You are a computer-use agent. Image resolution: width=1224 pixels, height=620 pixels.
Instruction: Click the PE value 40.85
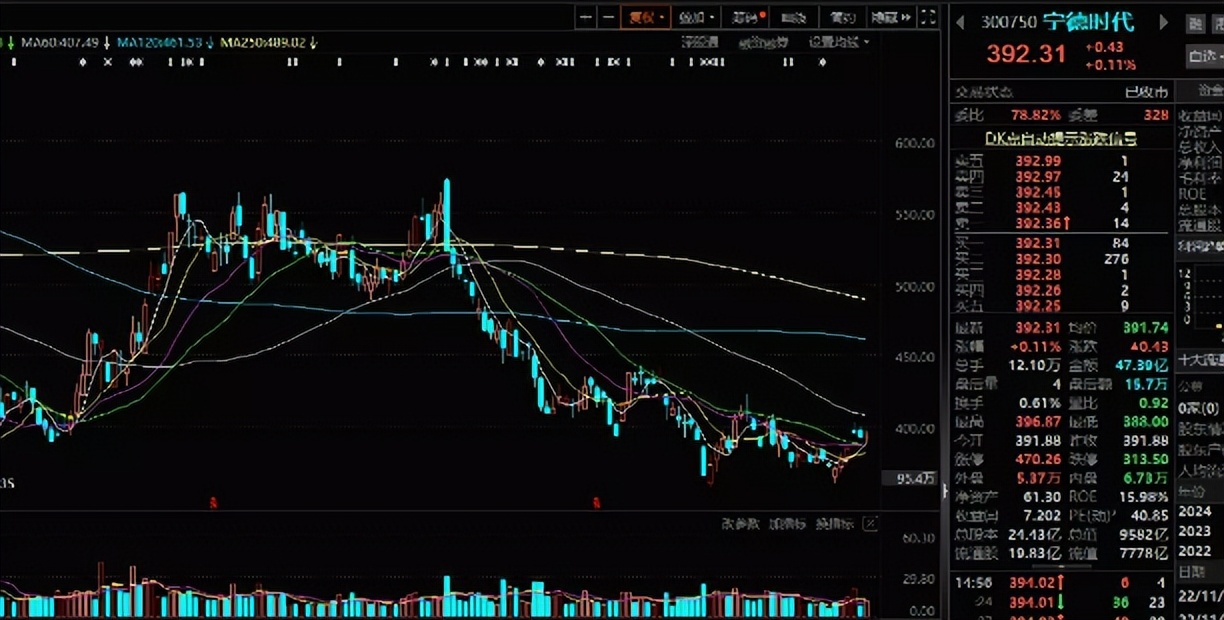click(x=1149, y=516)
